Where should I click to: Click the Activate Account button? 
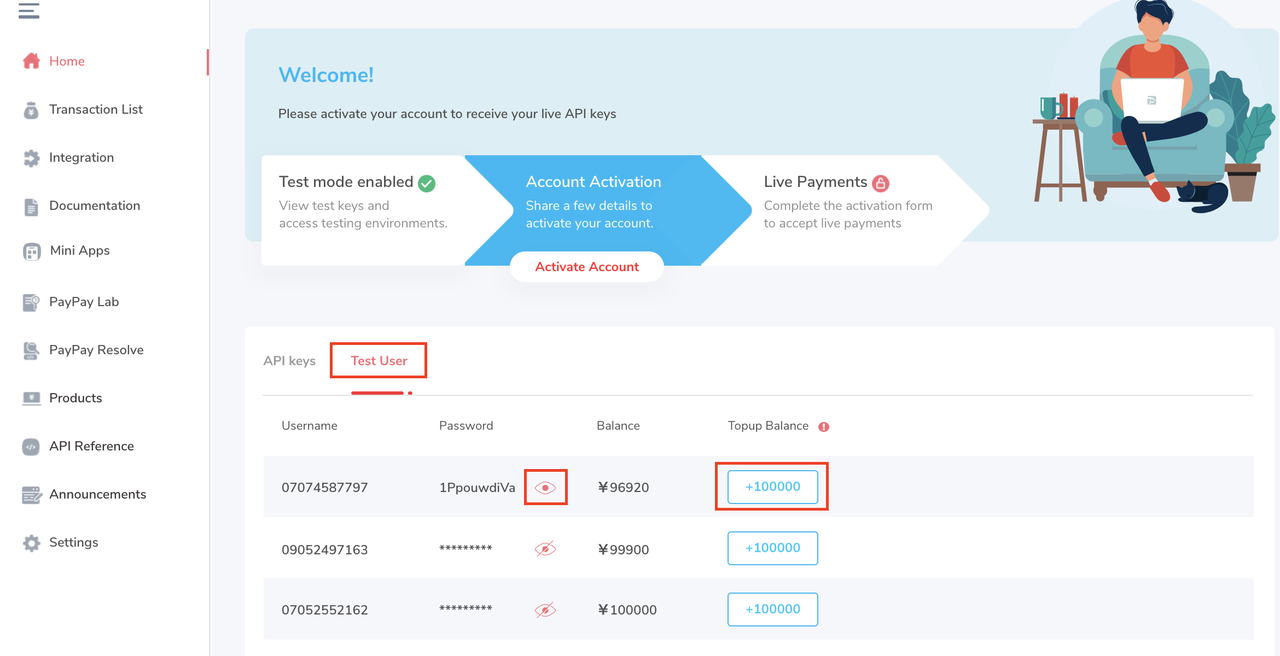coord(587,267)
